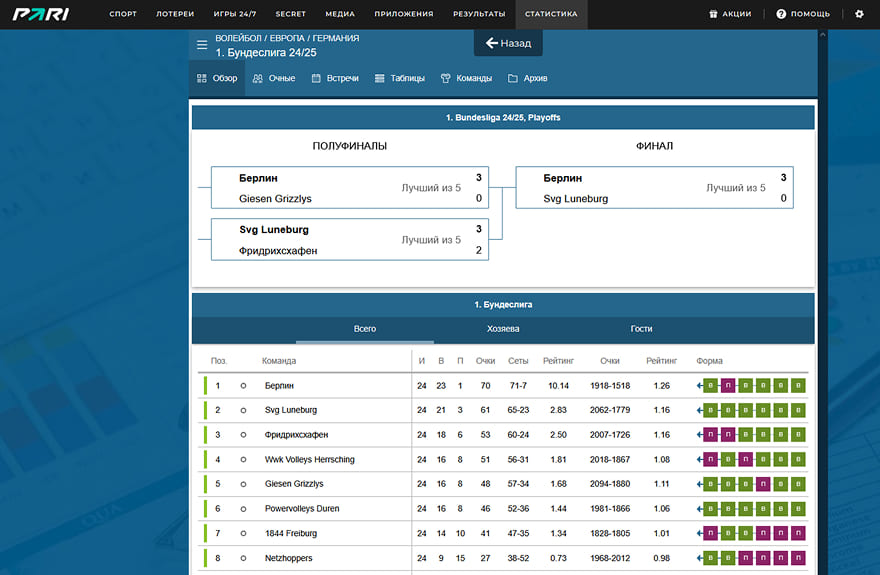Click the gift icon next to Акции
Screen dimensions: 880x575
coord(713,14)
